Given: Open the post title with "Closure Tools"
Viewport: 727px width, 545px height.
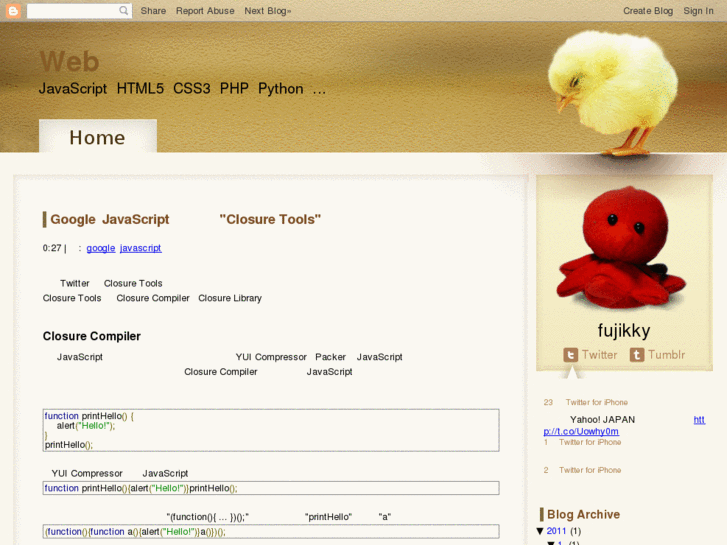Looking at the screenshot, I should (x=185, y=219).
